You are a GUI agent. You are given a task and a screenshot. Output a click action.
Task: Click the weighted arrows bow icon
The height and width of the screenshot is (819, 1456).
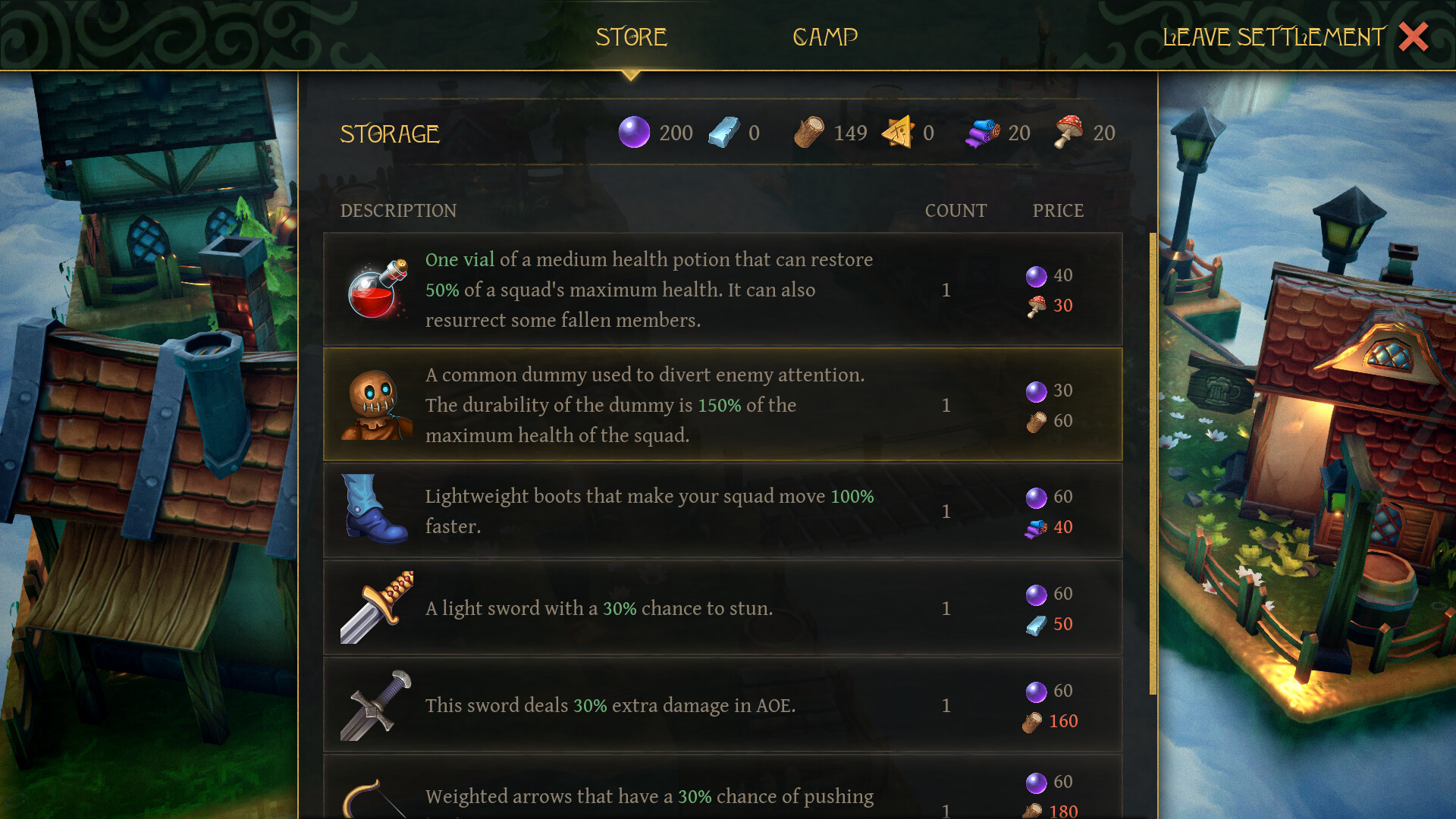(x=374, y=798)
